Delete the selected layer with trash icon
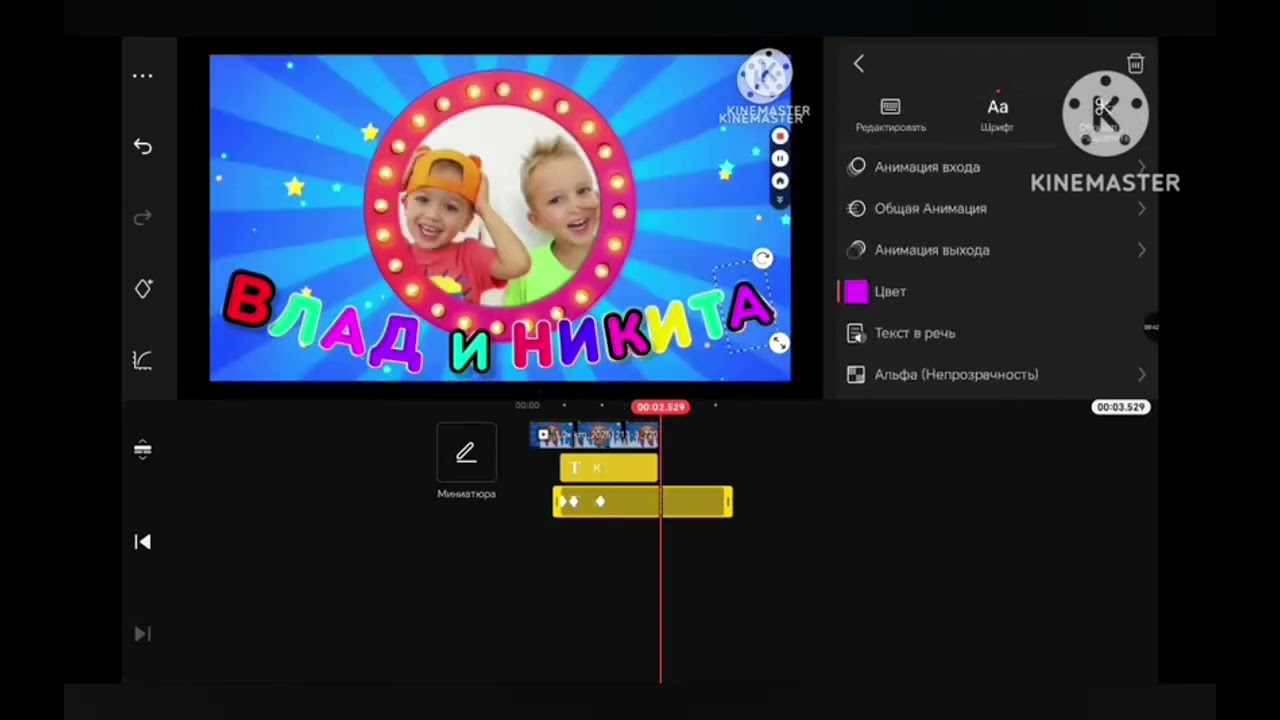 click(x=1135, y=63)
